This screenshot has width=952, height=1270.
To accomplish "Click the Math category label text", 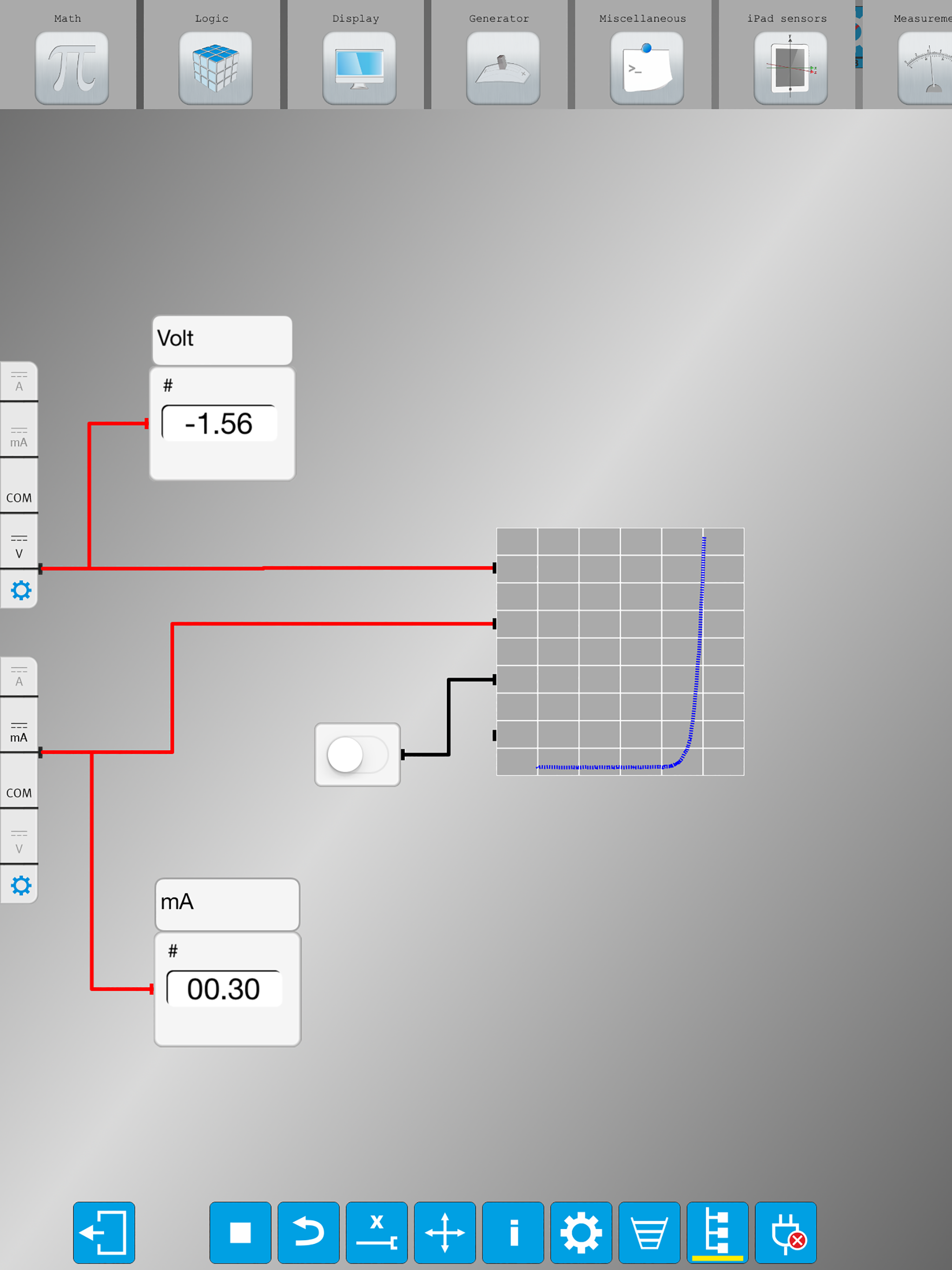I will tap(68, 19).
